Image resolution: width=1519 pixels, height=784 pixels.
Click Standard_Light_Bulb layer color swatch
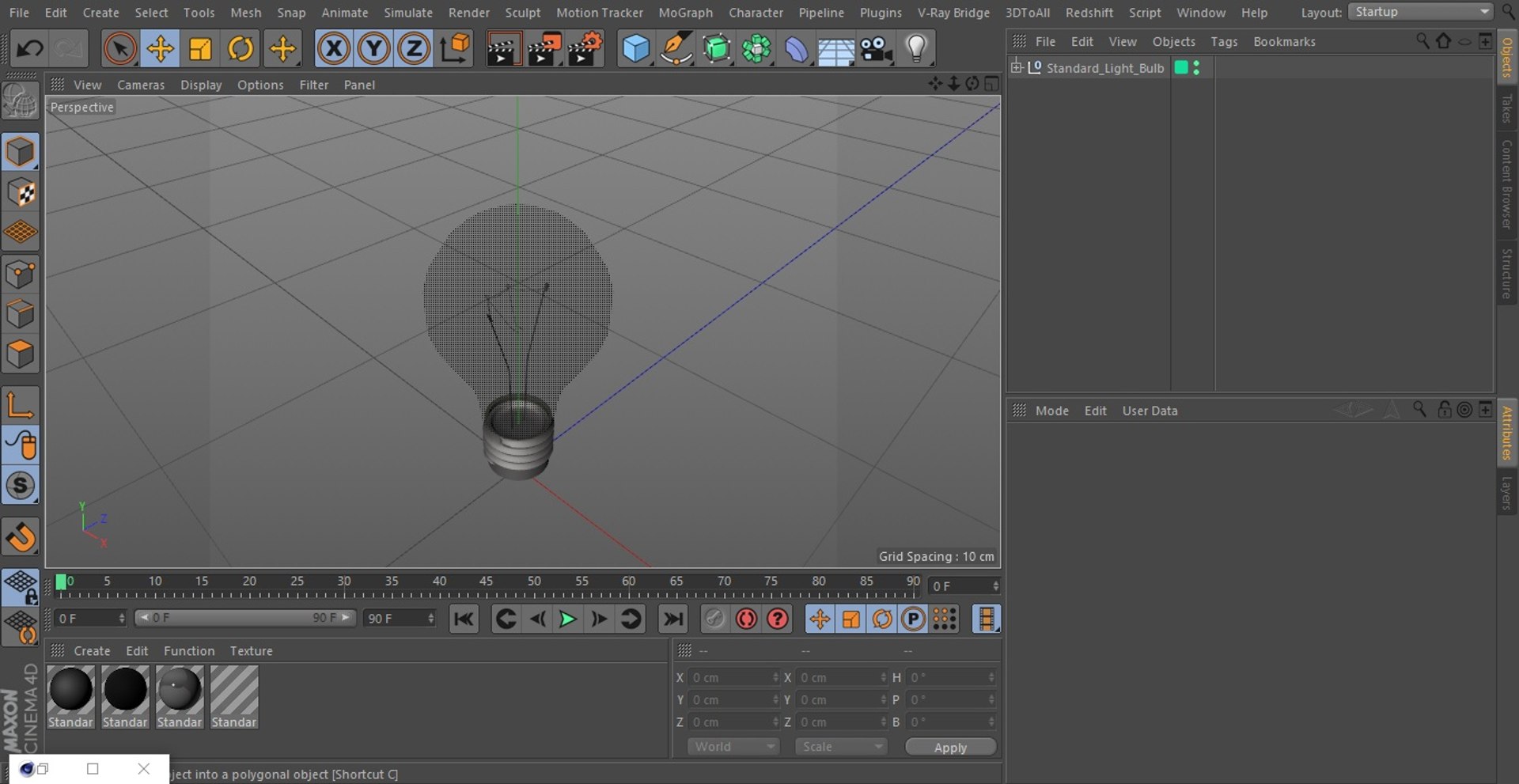[x=1181, y=68]
